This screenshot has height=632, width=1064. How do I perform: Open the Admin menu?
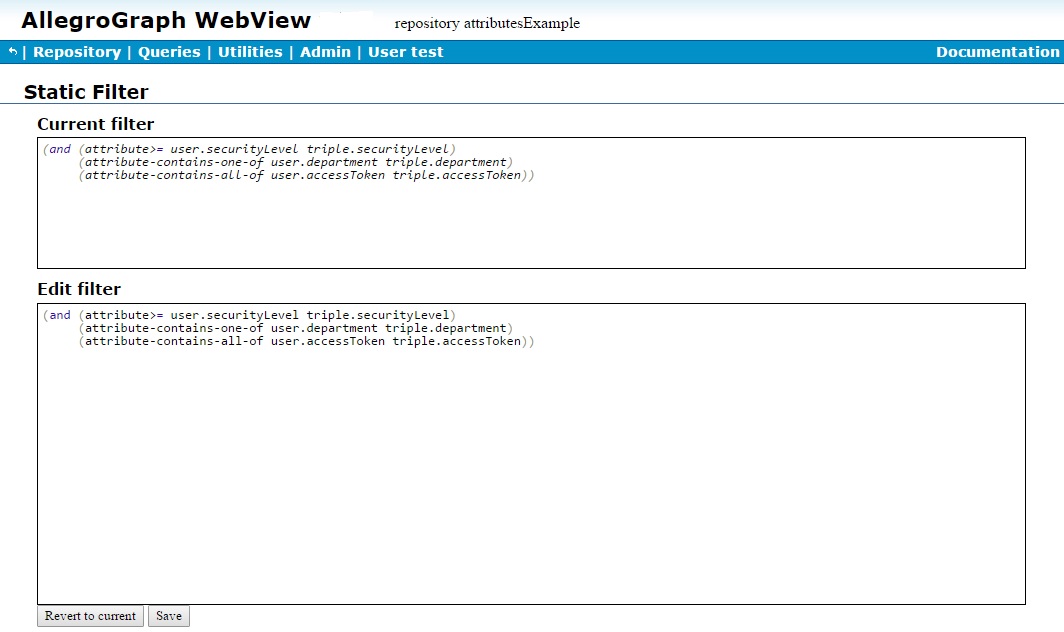point(325,52)
